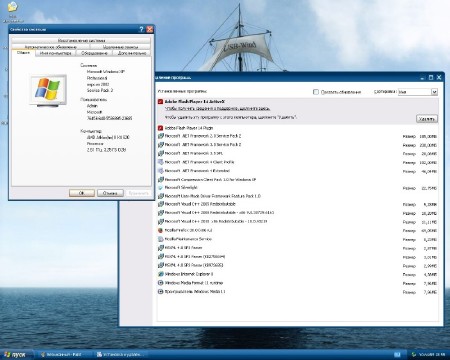Switch to the Оборудование tab

click(94, 53)
